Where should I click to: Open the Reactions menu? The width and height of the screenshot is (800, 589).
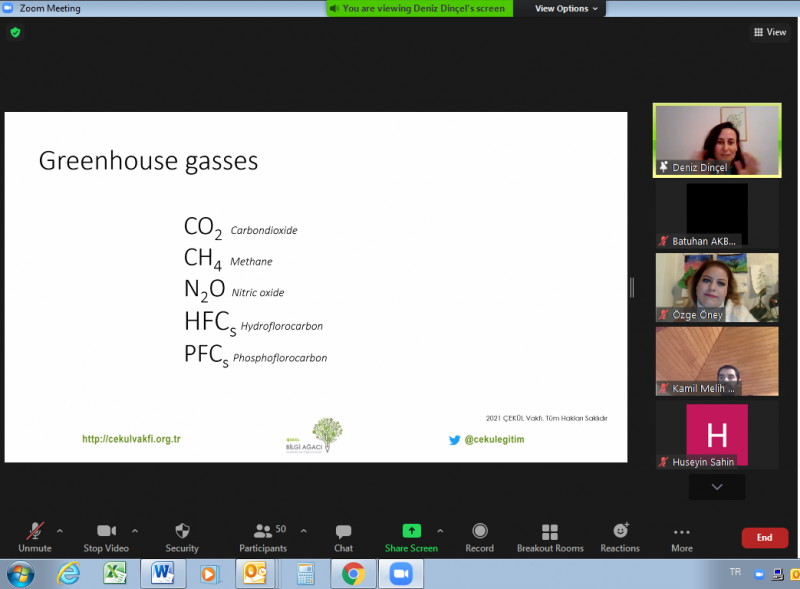pos(620,532)
